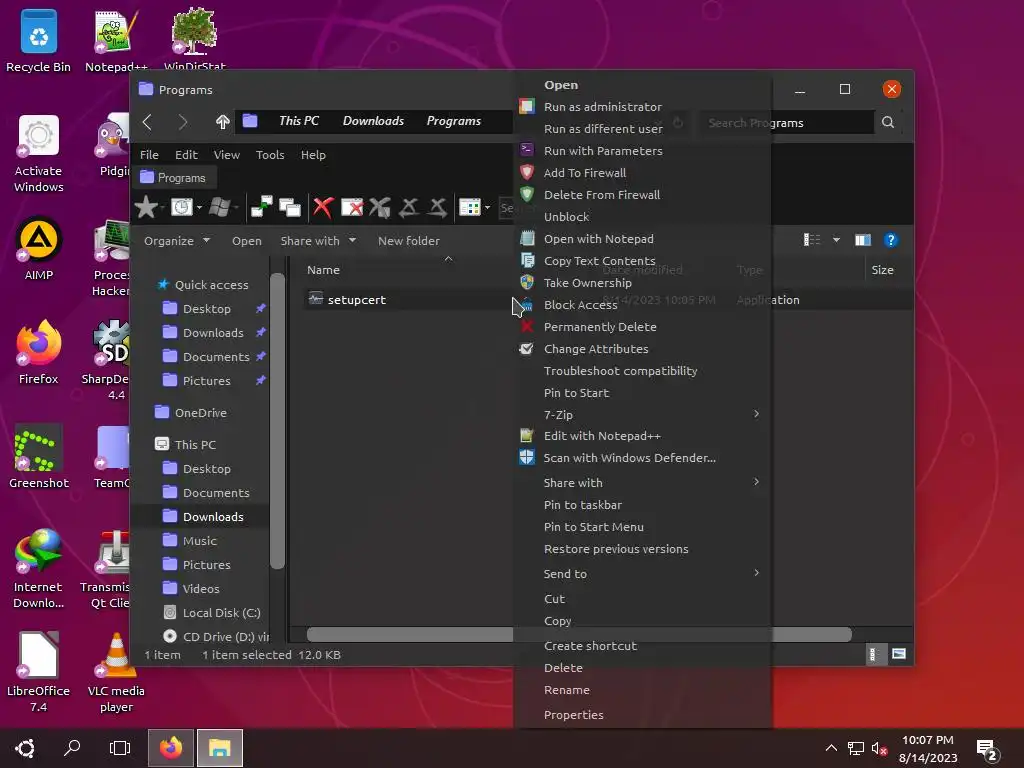Open the Share with toolbar dropdown

[x=318, y=241]
